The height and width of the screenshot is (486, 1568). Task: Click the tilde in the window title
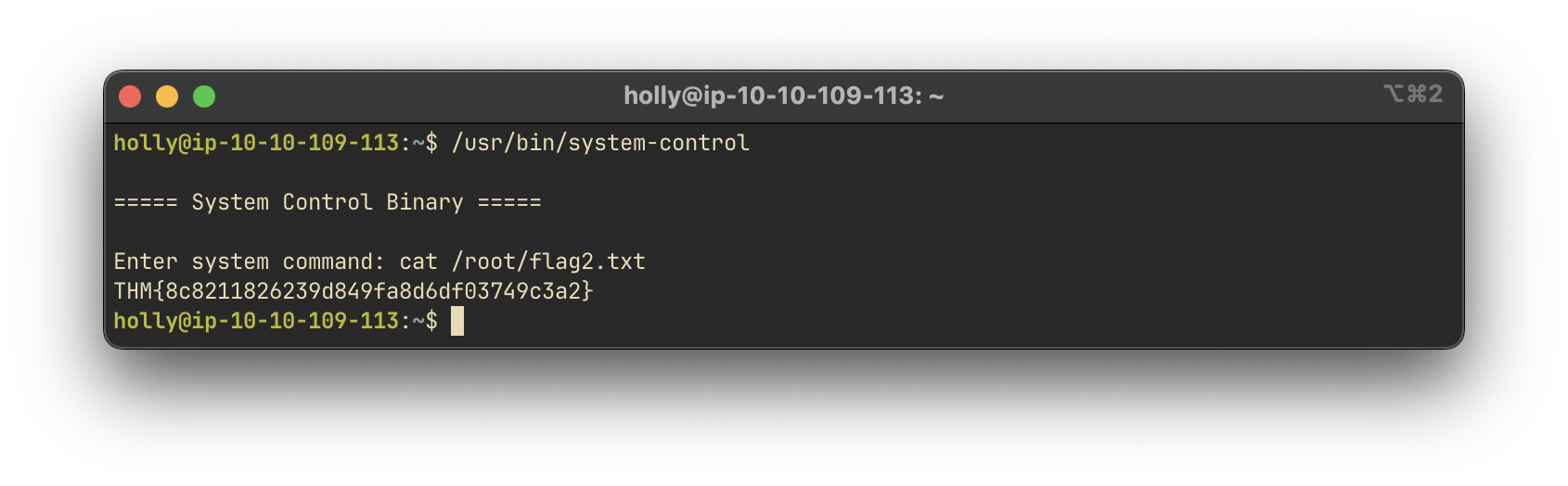click(x=935, y=96)
